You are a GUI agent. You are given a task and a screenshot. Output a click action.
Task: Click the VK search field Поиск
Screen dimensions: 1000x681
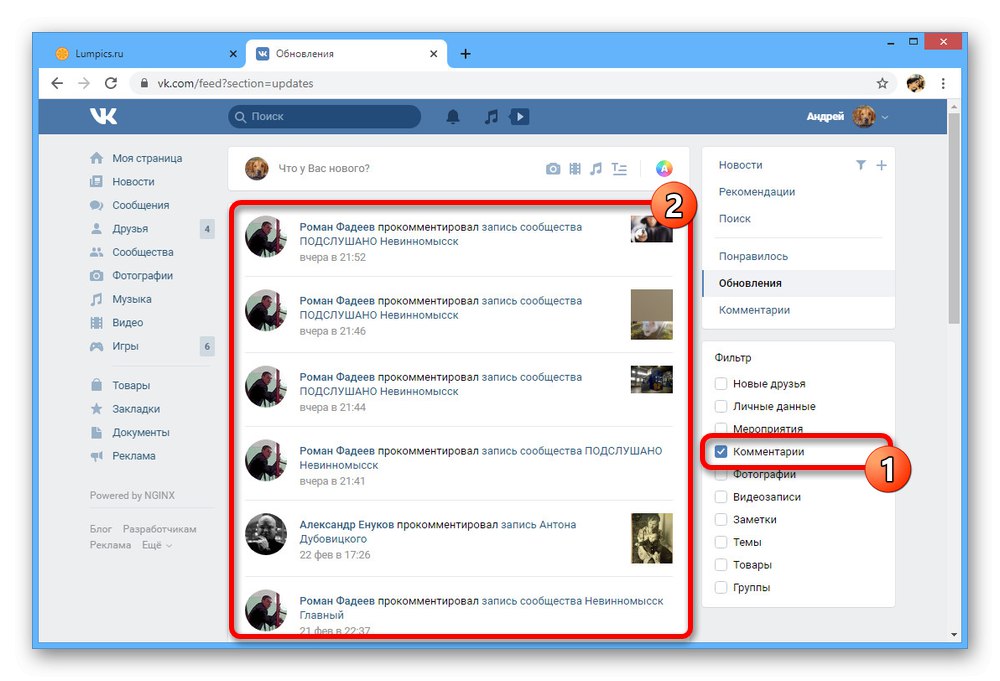tap(325, 117)
